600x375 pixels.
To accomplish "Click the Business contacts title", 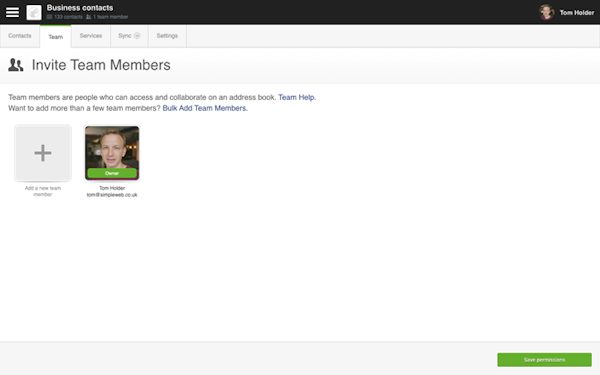I will point(80,8).
